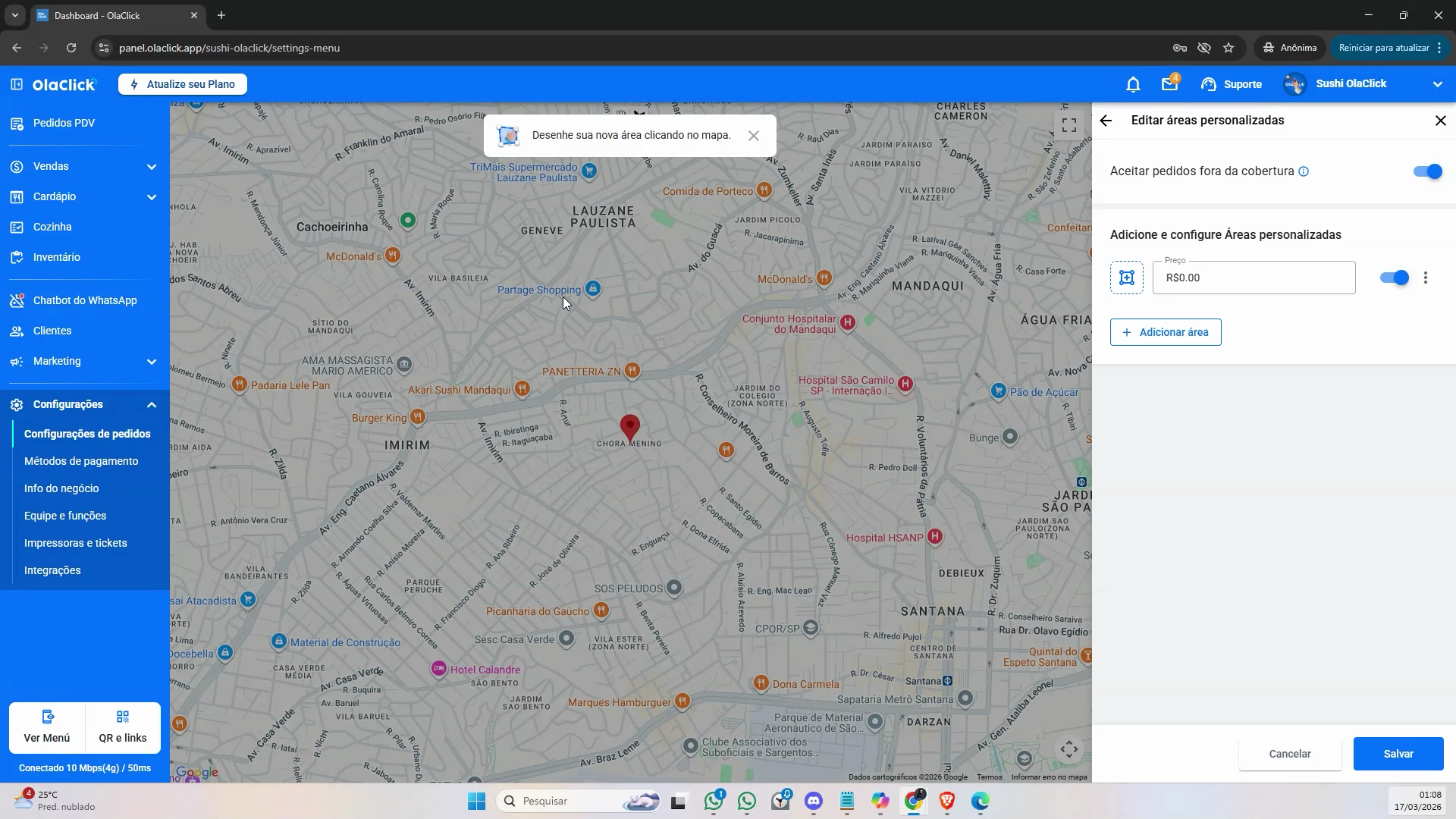Image resolution: width=1456 pixels, height=819 pixels.
Task: Click the Adicionar área button
Action: pyautogui.click(x=1166, y=332)
